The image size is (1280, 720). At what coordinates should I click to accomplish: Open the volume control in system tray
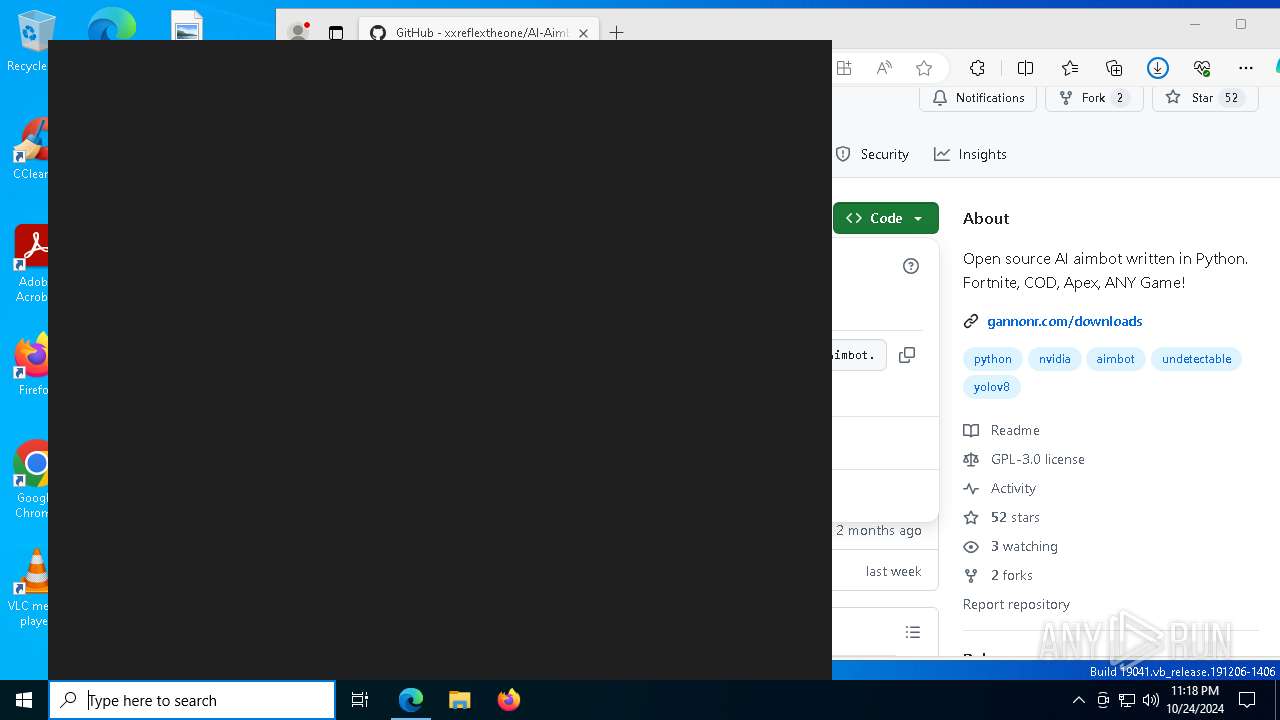(1151, 700)
